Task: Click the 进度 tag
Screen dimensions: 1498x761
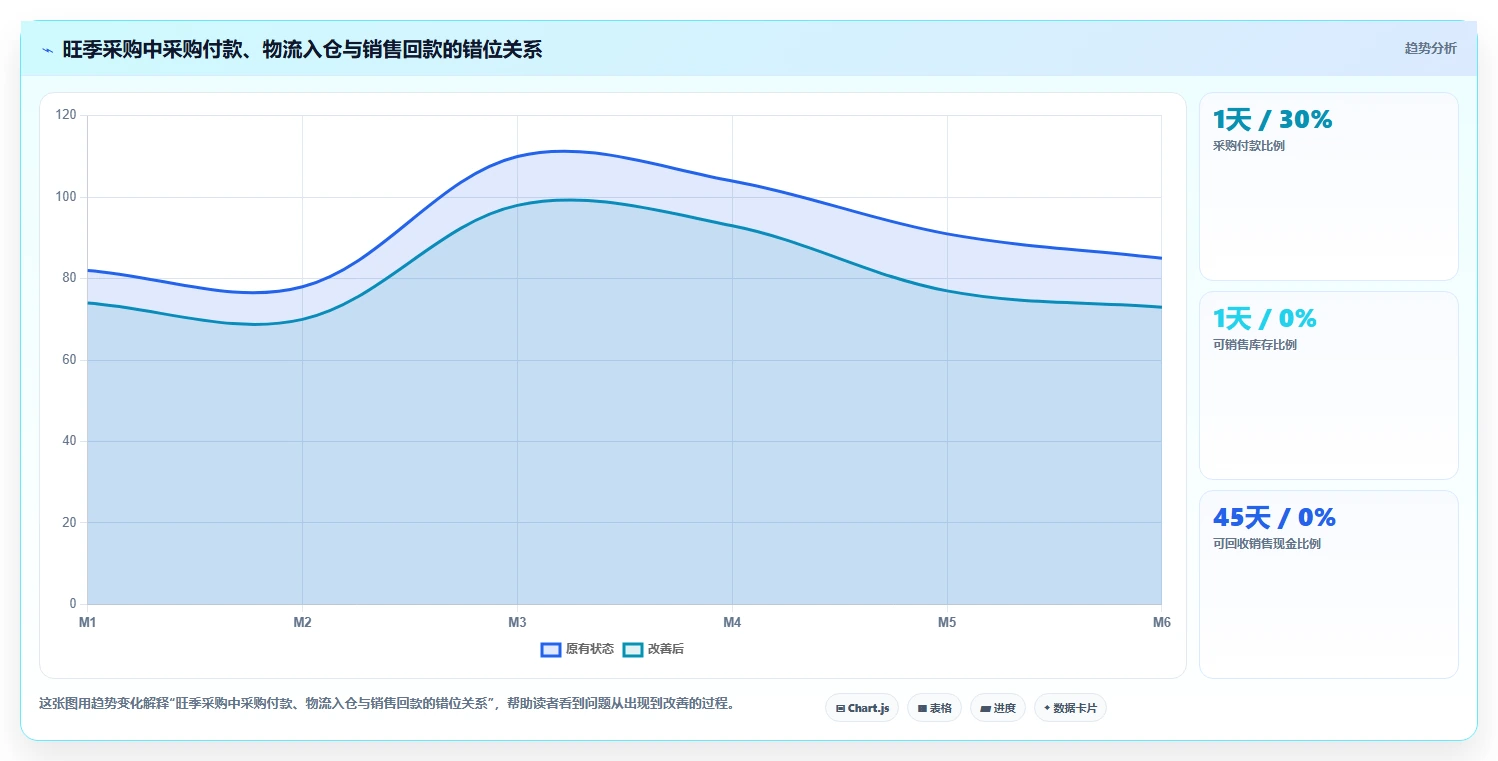Action: click(x=998, y=708)
